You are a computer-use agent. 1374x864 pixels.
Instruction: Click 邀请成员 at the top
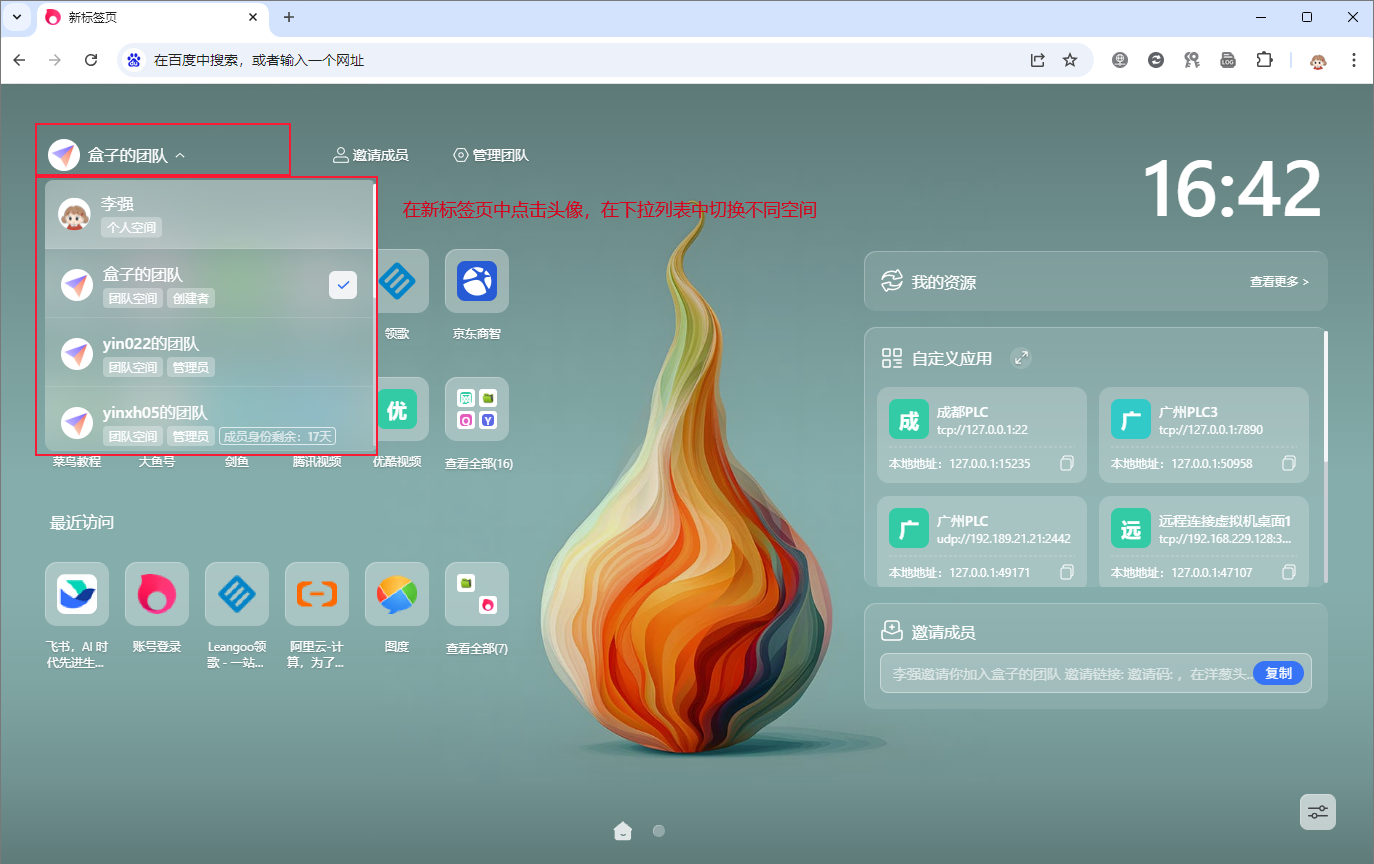pyautogui.click(x=370, y=155)
